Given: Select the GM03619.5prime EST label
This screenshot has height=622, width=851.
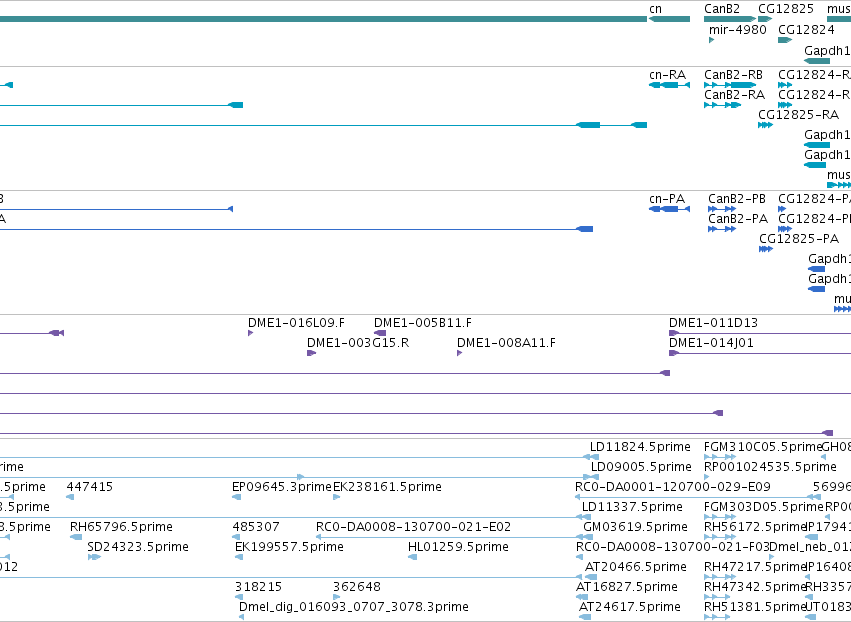Looking at the screenshot, I should [635, 527].
